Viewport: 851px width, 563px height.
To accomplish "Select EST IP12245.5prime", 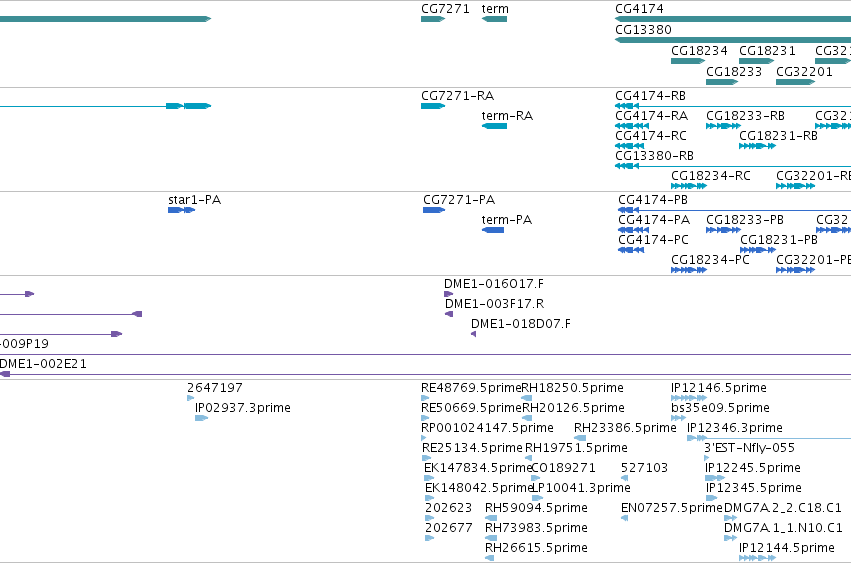I will tap(715, 478).
